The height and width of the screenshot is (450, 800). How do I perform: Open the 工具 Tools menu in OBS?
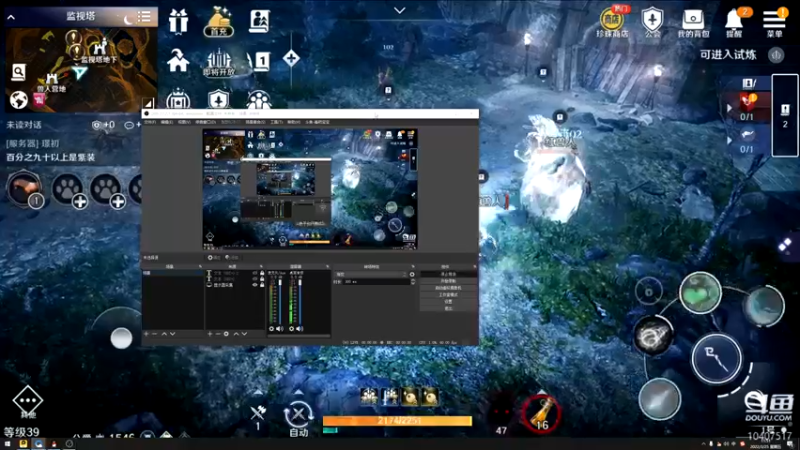pos(276,122)
